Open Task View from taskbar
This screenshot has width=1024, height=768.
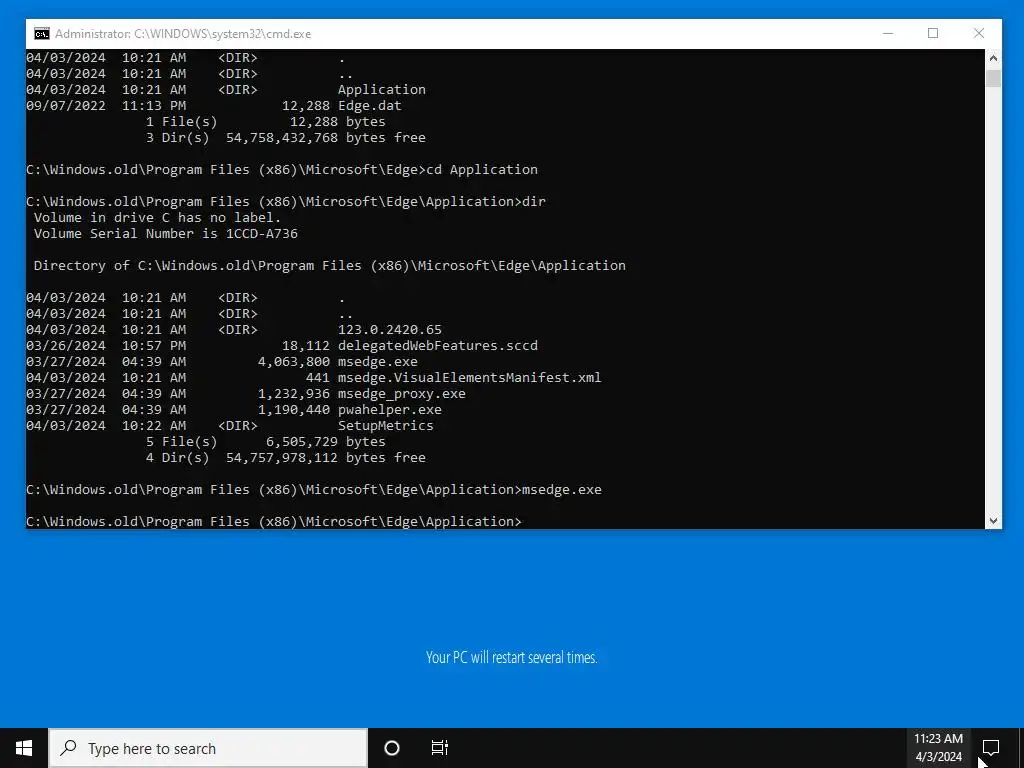(440, 748)
